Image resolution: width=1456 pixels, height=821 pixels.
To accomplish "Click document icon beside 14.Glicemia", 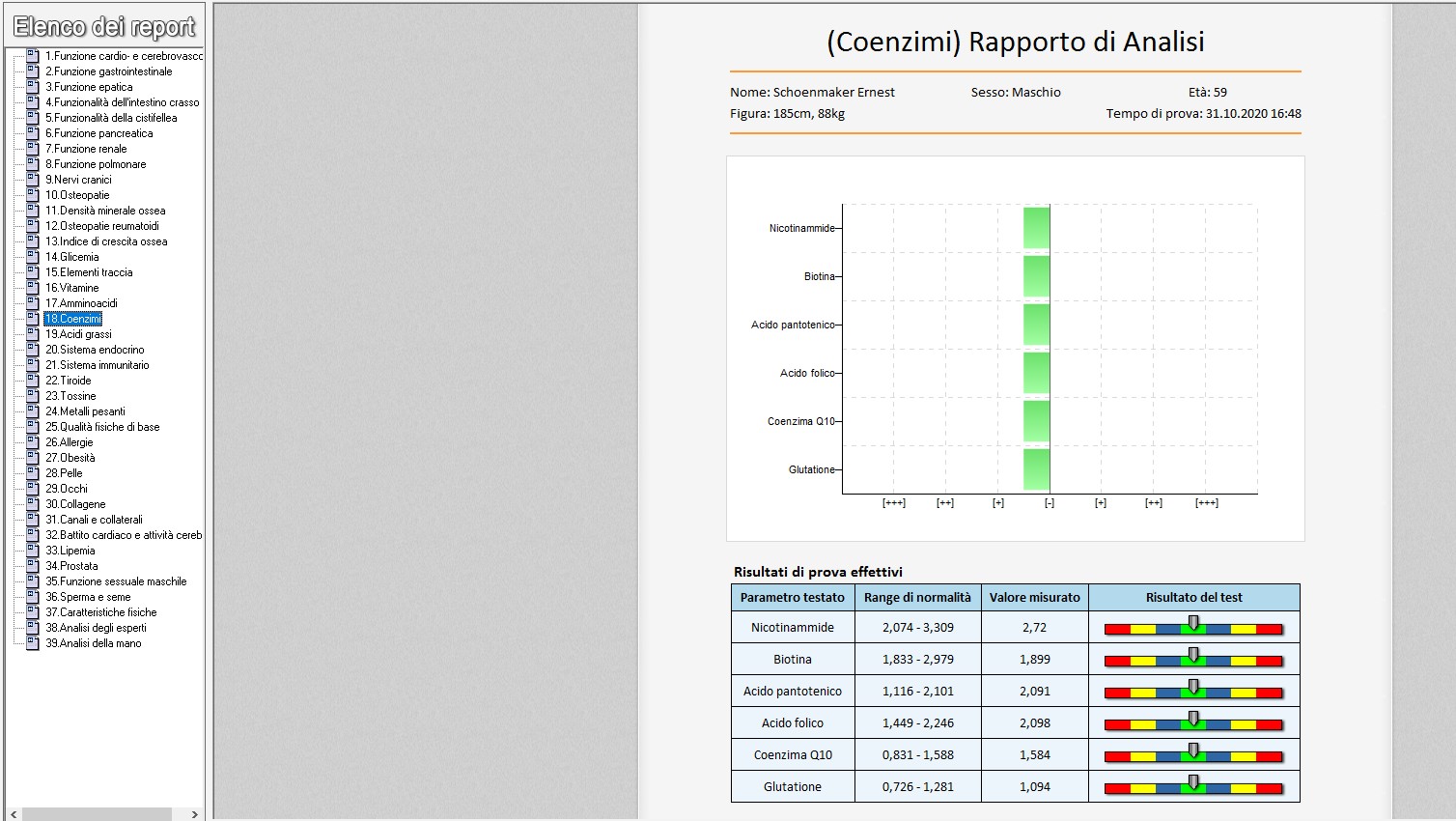I will pyautogui.click(x=33, y=257).
